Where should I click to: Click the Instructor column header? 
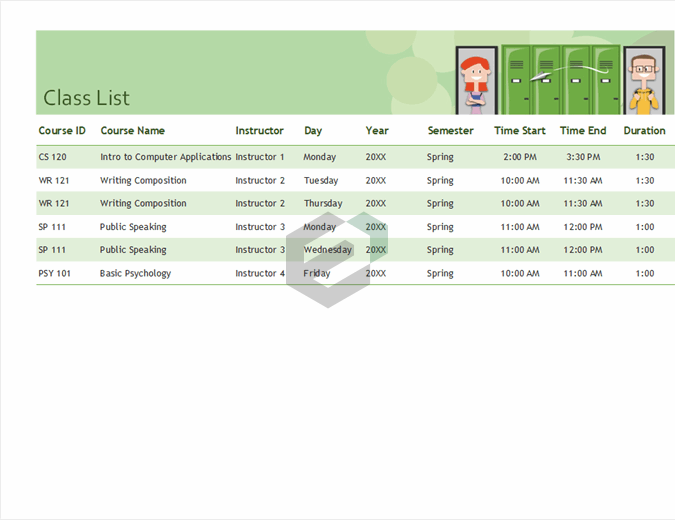coord(260,131)
